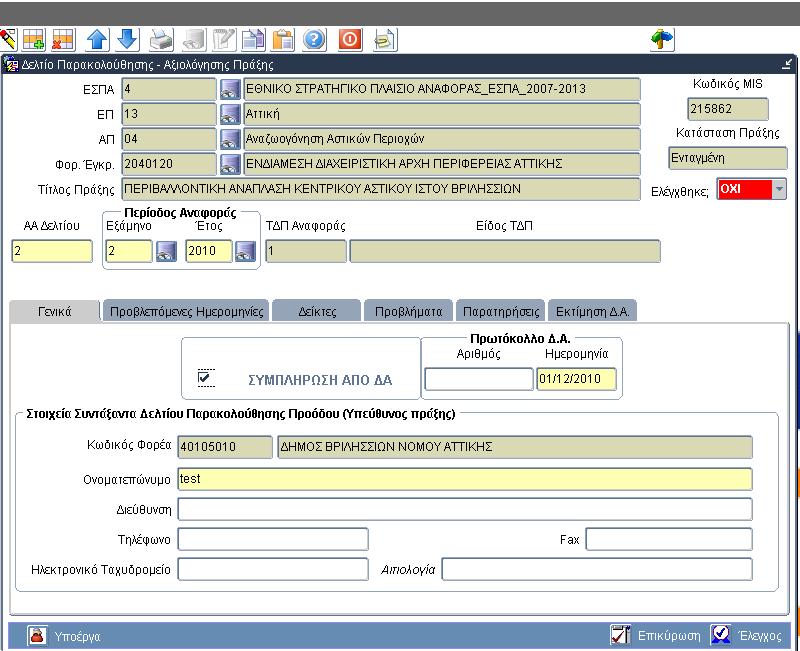Click the Διεύθυνση input field
The image size is (800, 651).
tap(465, 509)
